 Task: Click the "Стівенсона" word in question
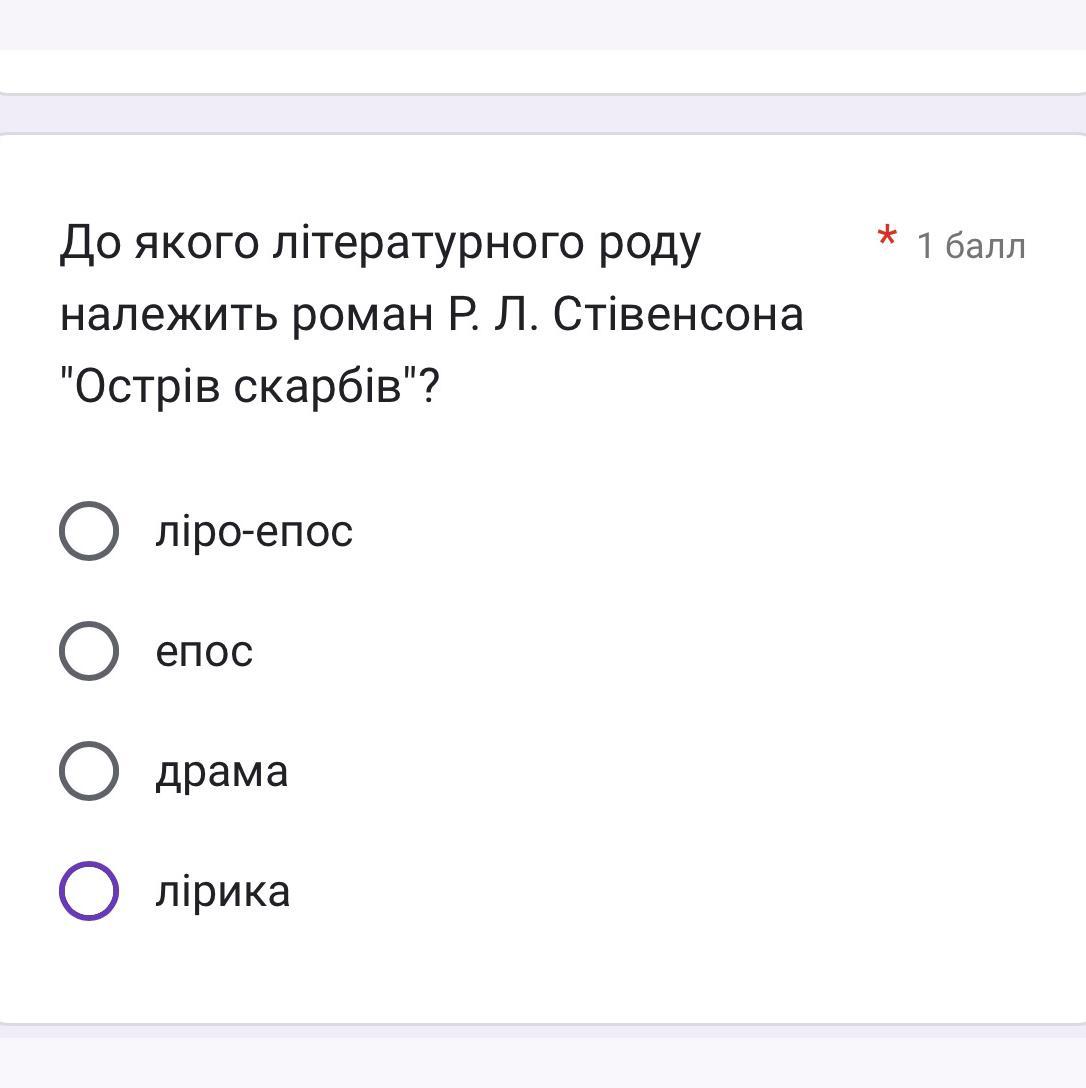pos(678,315)
